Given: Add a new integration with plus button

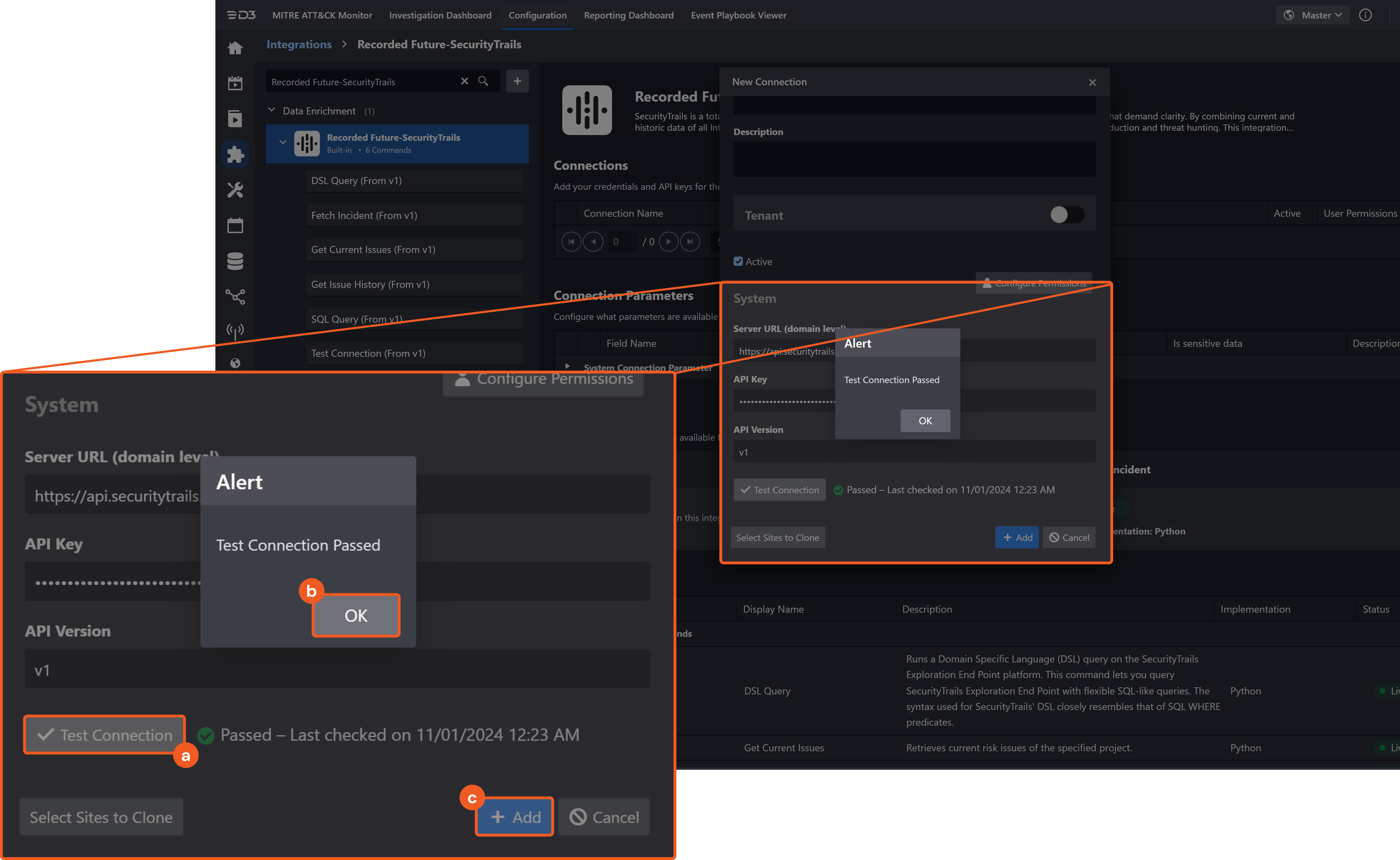Looking at the screenshot, I should pyautogui.click(x=517, y=81).
